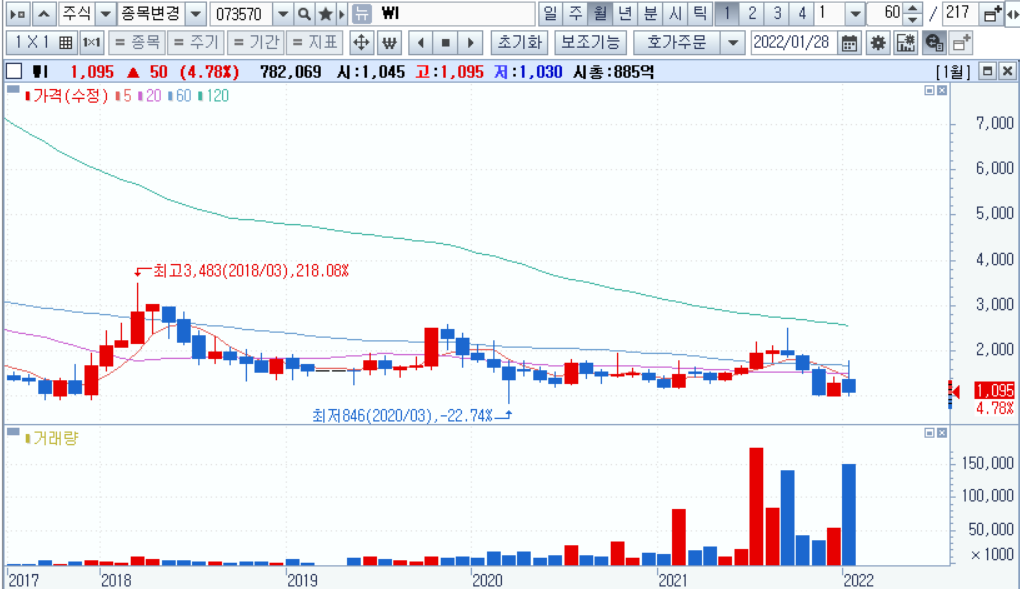Viewport: 1020px width, 589px height.
Task: Select the 월 monthly period
Action: [x=600, y=14]
